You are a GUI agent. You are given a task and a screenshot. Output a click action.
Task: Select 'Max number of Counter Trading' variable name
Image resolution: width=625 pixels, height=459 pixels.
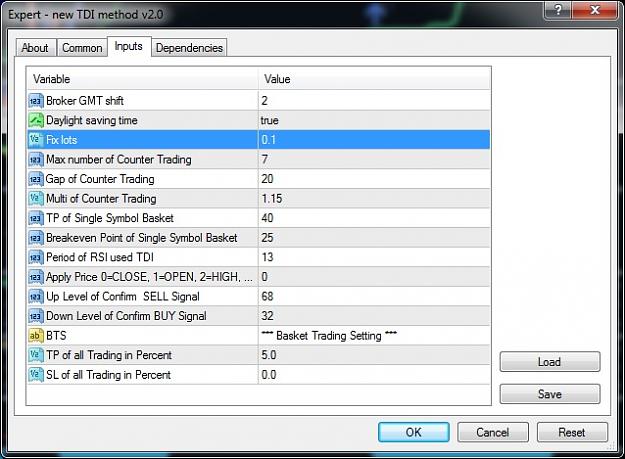coord(119,159)
